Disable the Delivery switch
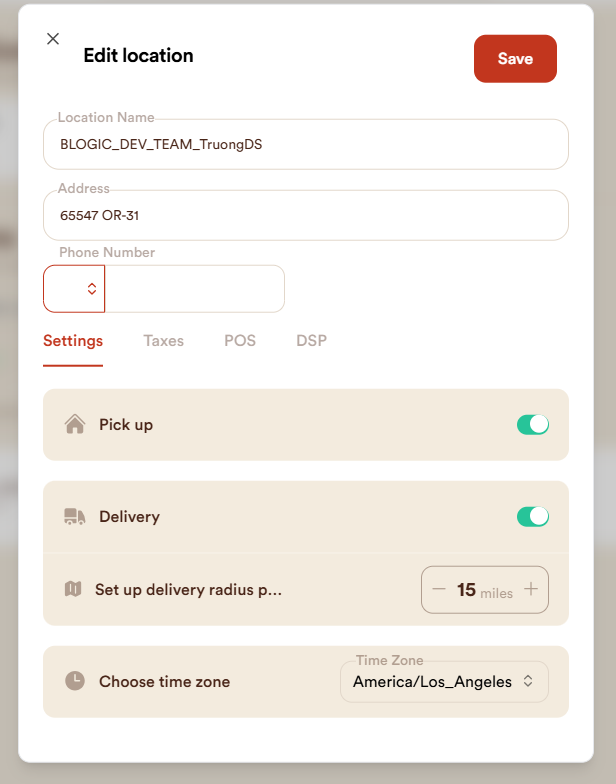The width and height of the screenshot is (616, 784). pos(532,517)
